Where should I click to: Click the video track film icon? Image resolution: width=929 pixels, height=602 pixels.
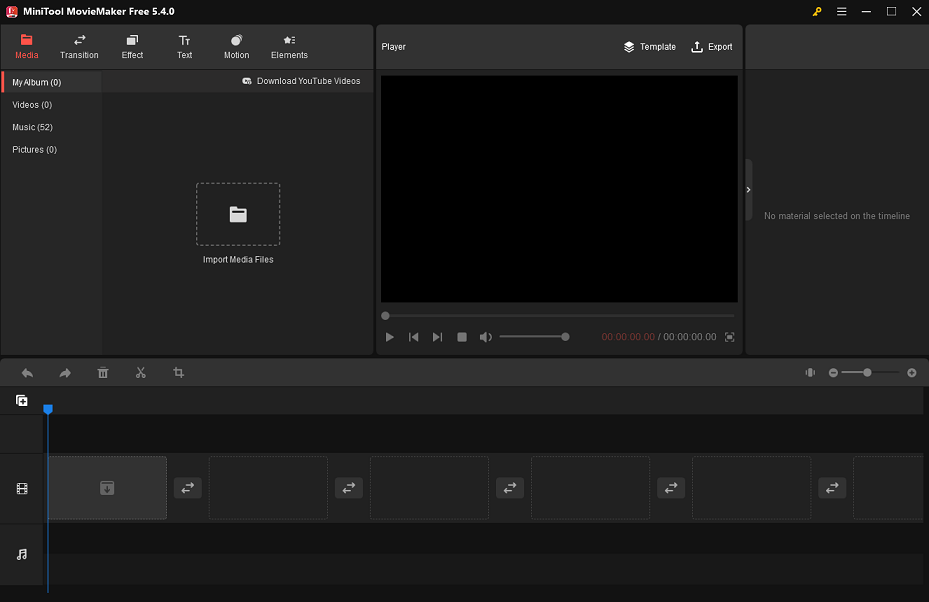[22, 489]
